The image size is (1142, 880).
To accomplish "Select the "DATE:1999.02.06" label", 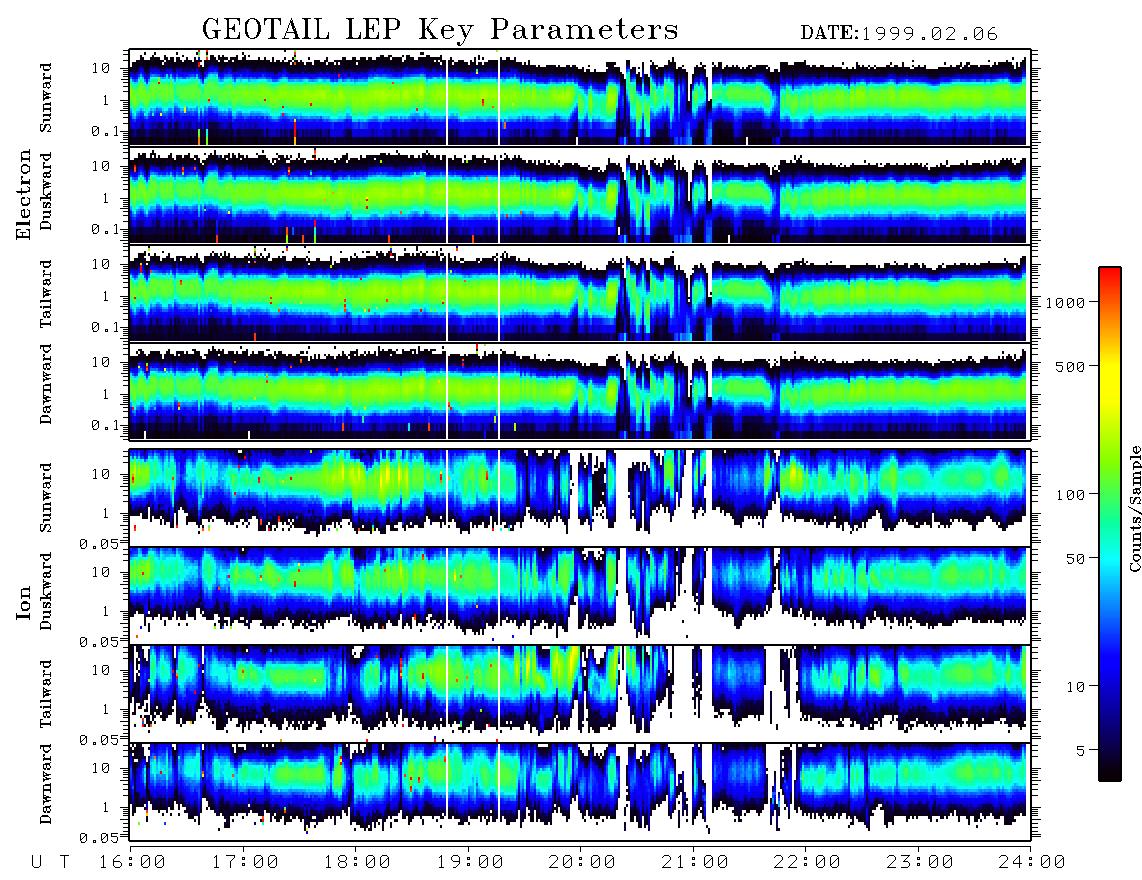I will coord(899,33).
